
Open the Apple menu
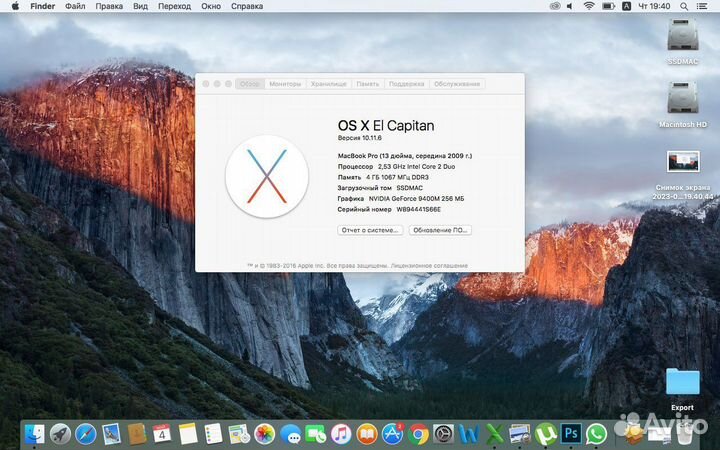(15, 6)
